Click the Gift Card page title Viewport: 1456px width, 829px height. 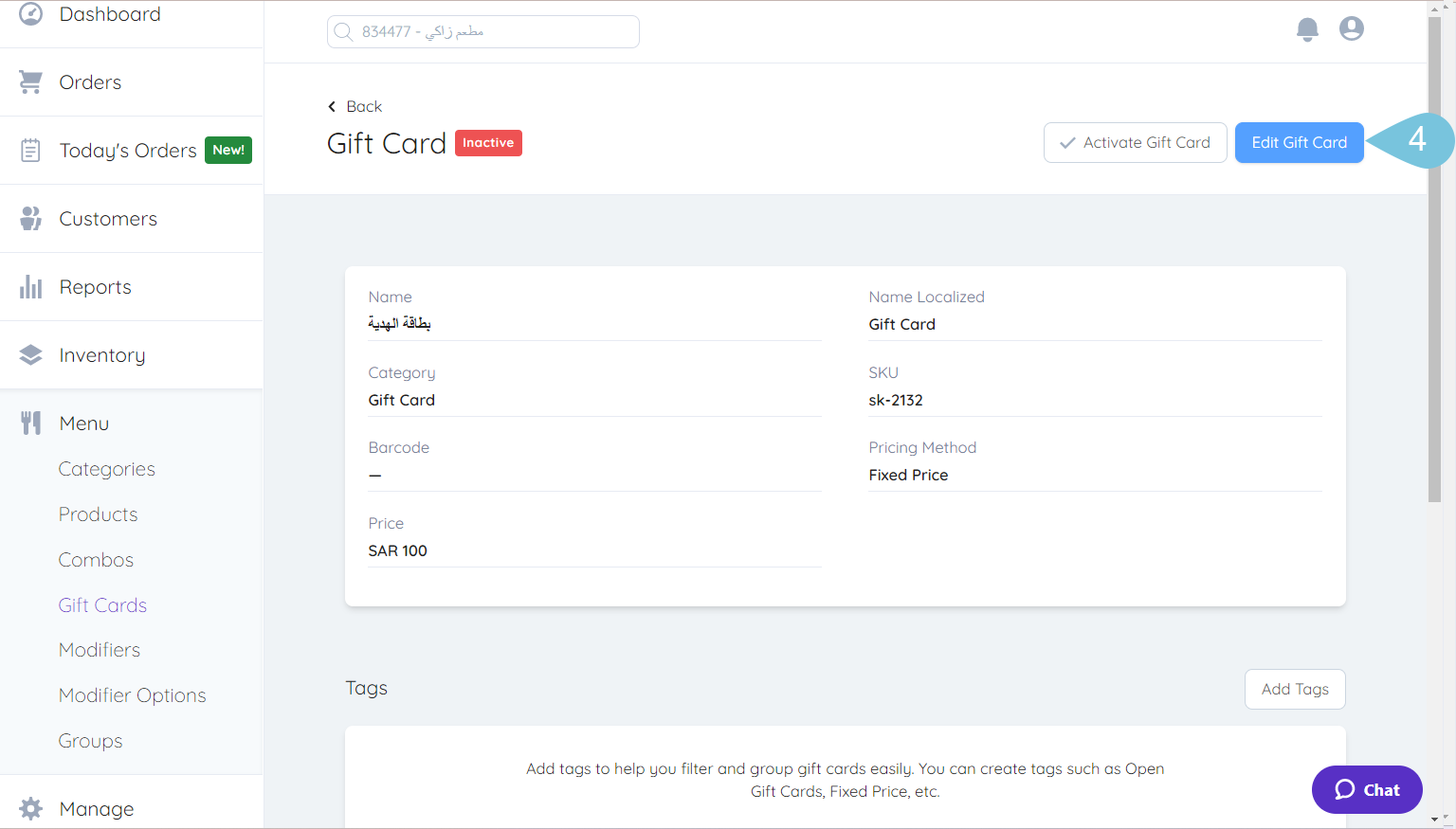(387, 143)
